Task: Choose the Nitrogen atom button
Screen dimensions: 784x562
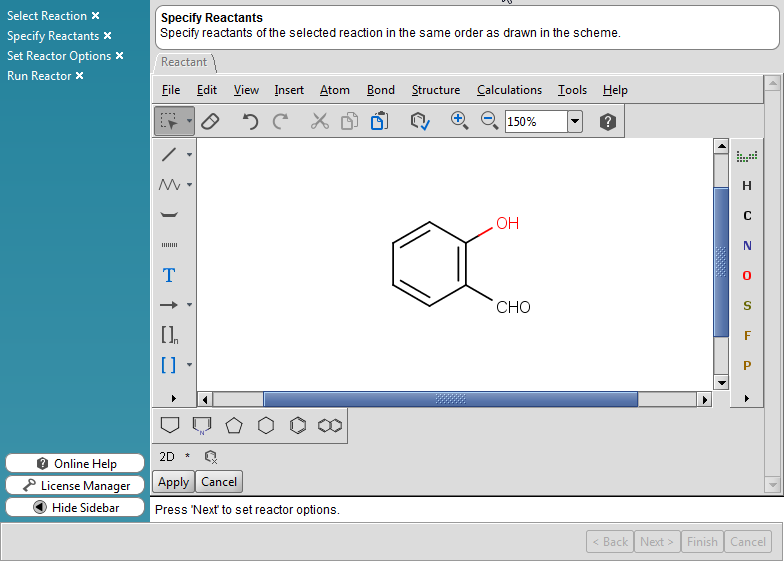Action: click(x=747, y=246)
